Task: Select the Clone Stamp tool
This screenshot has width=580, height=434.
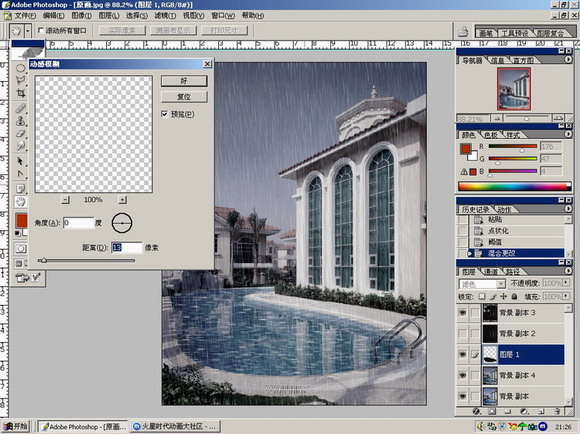Action: click(x=21, y=121)
